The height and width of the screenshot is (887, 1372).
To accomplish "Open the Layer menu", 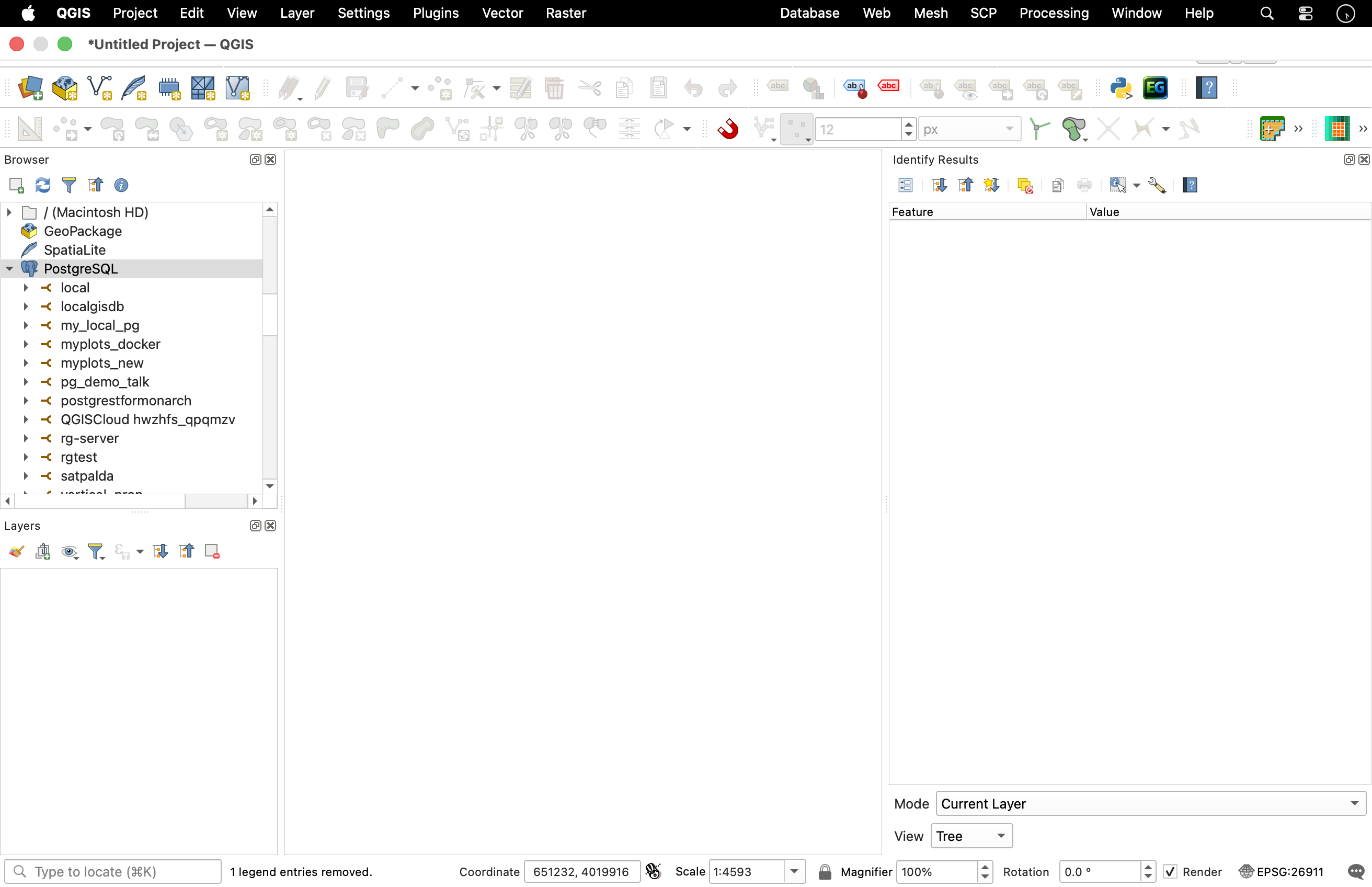I will (x=297, y=13).
